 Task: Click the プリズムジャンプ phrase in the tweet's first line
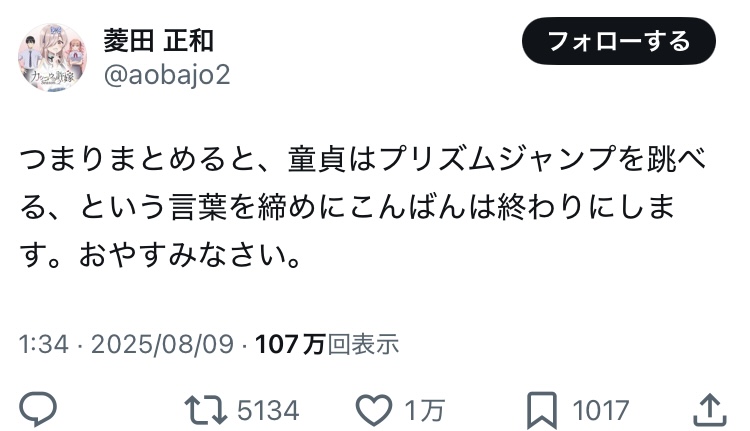(497, 159)
